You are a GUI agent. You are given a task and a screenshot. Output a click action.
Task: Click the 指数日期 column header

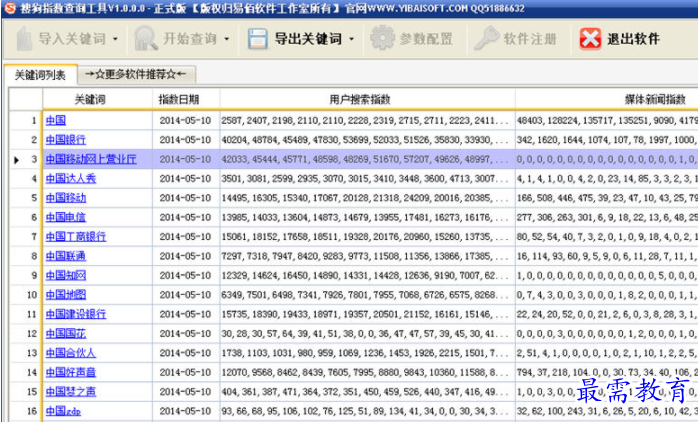coord(179,99)
